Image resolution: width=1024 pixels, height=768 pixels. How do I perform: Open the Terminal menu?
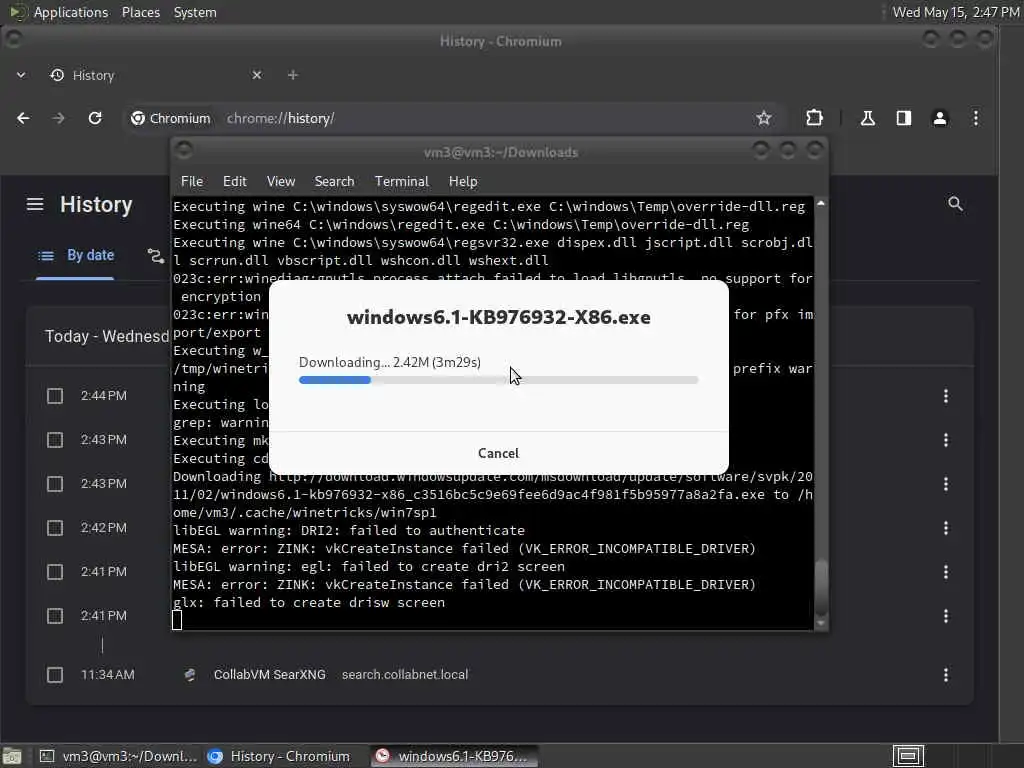(402, 182)
